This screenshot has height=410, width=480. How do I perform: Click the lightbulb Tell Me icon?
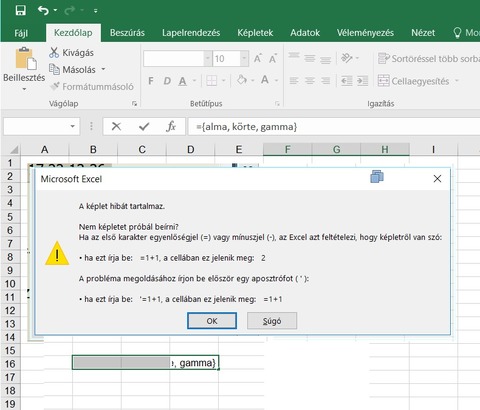point(457,32)
